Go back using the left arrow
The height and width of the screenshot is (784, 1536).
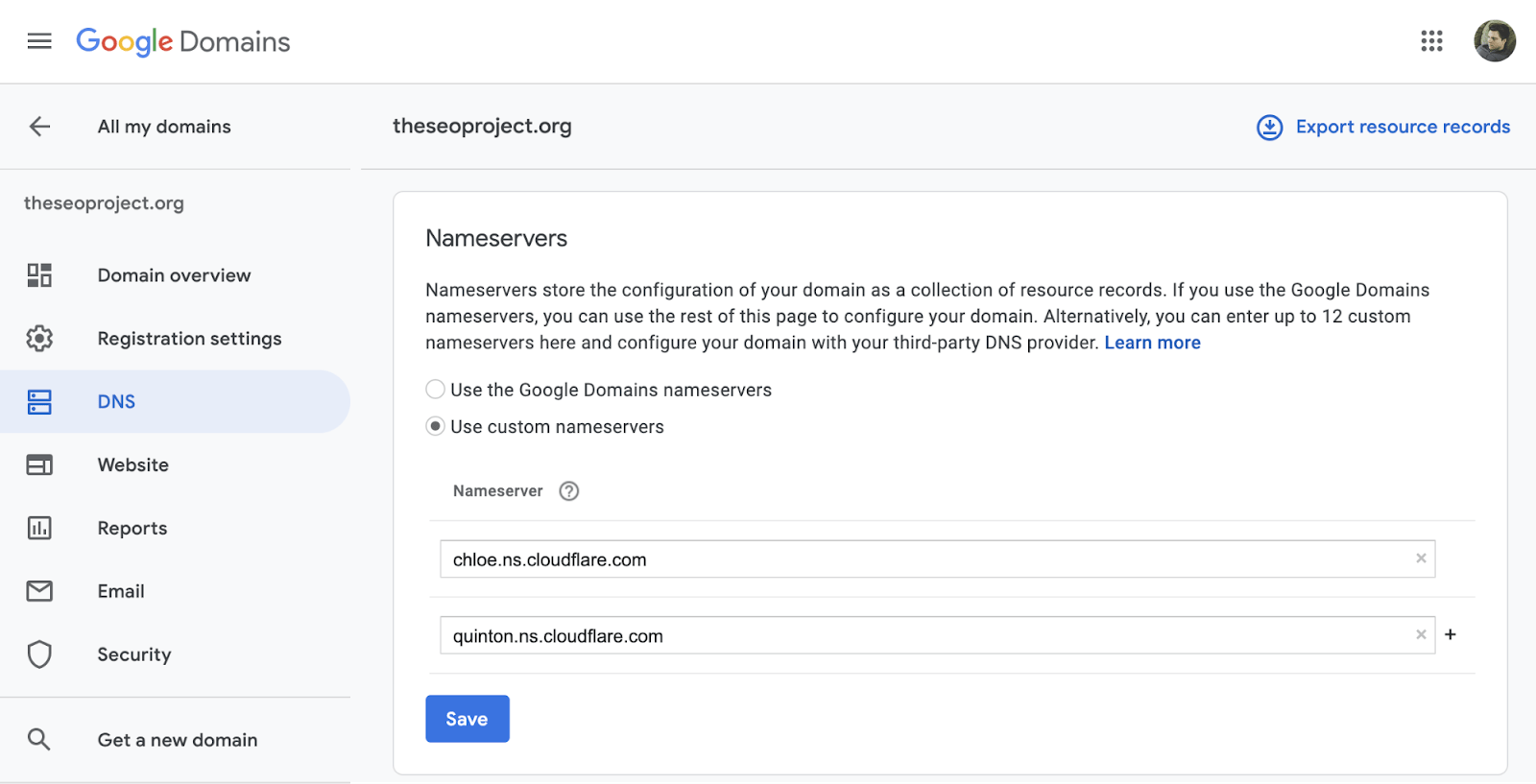[39, 127]
